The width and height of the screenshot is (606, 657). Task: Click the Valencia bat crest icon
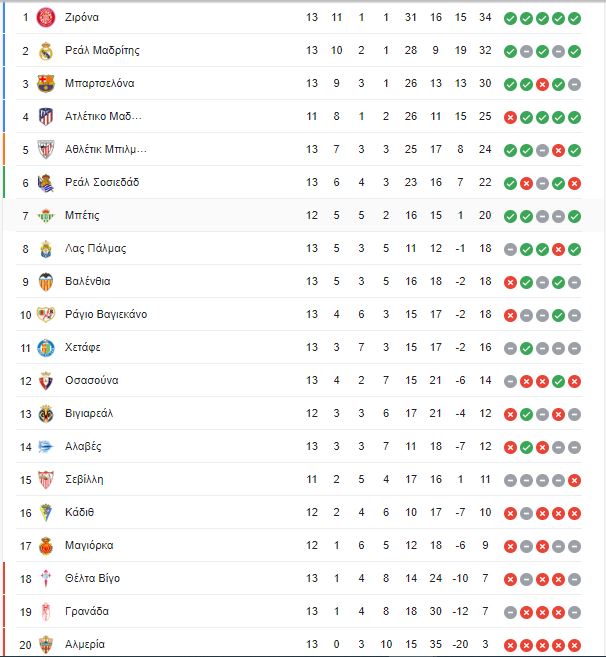pos(46,282)
